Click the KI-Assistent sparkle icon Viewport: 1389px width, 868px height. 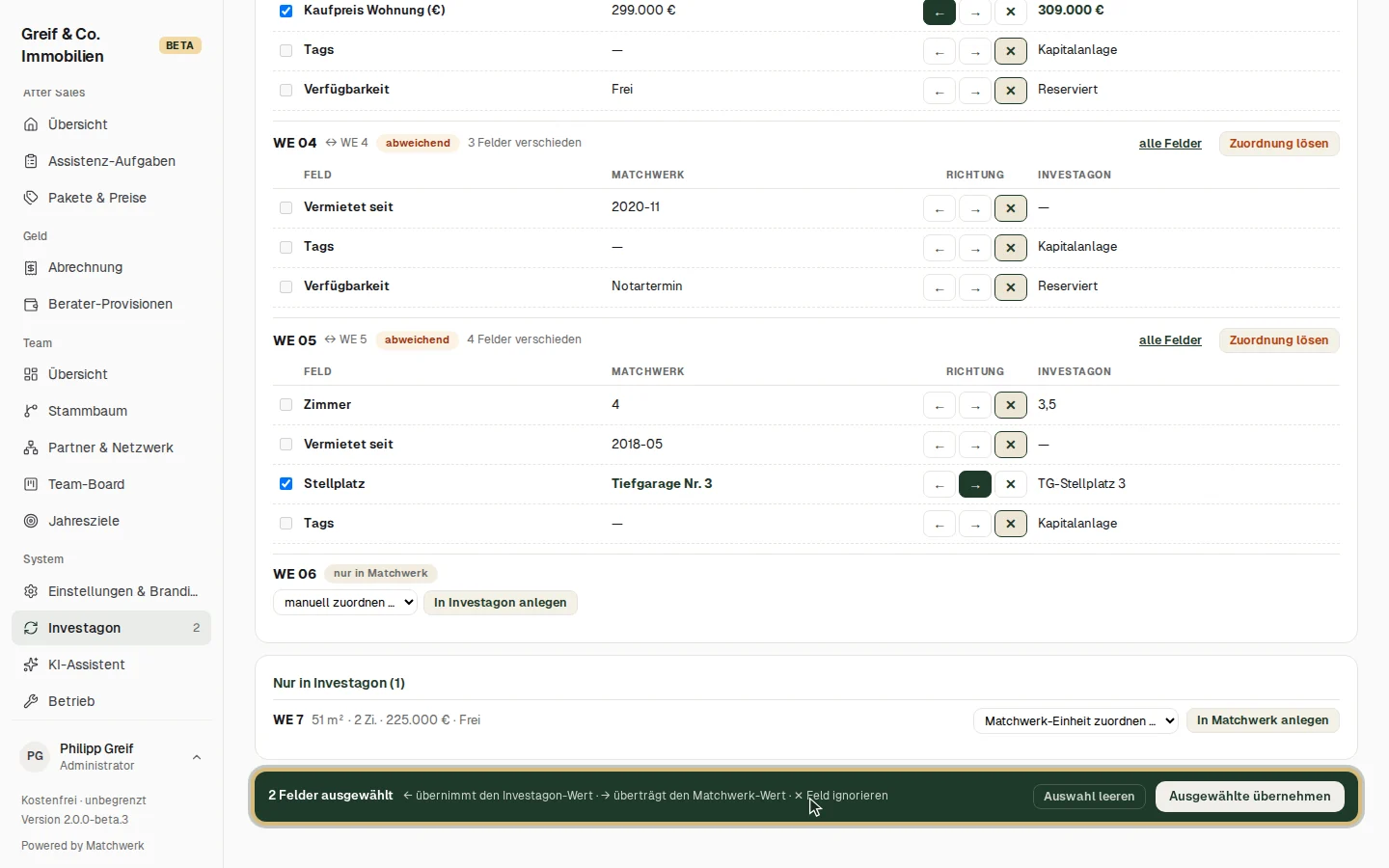(x=31, y=665)
